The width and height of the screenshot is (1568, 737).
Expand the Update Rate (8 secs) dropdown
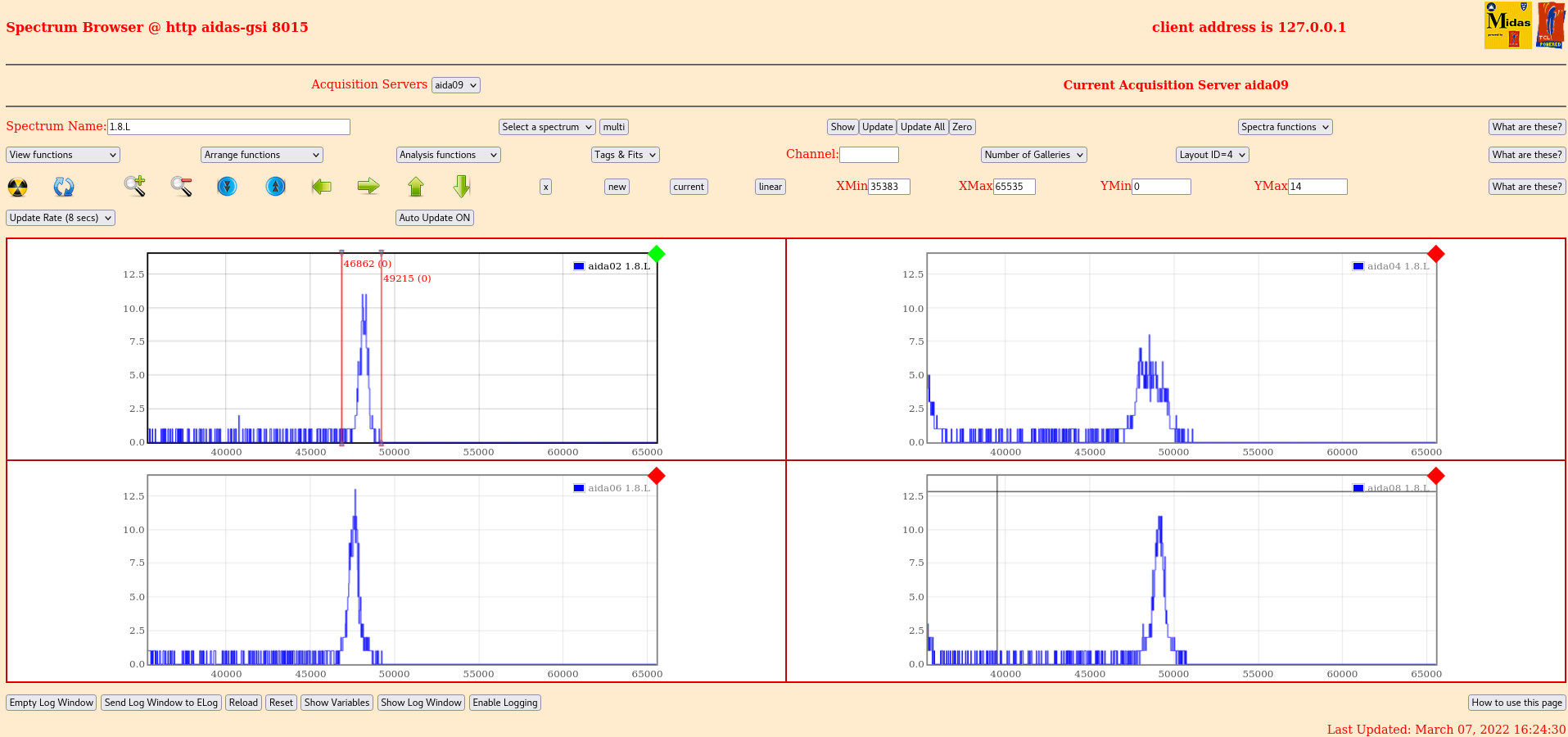click(x=61, y=218)
